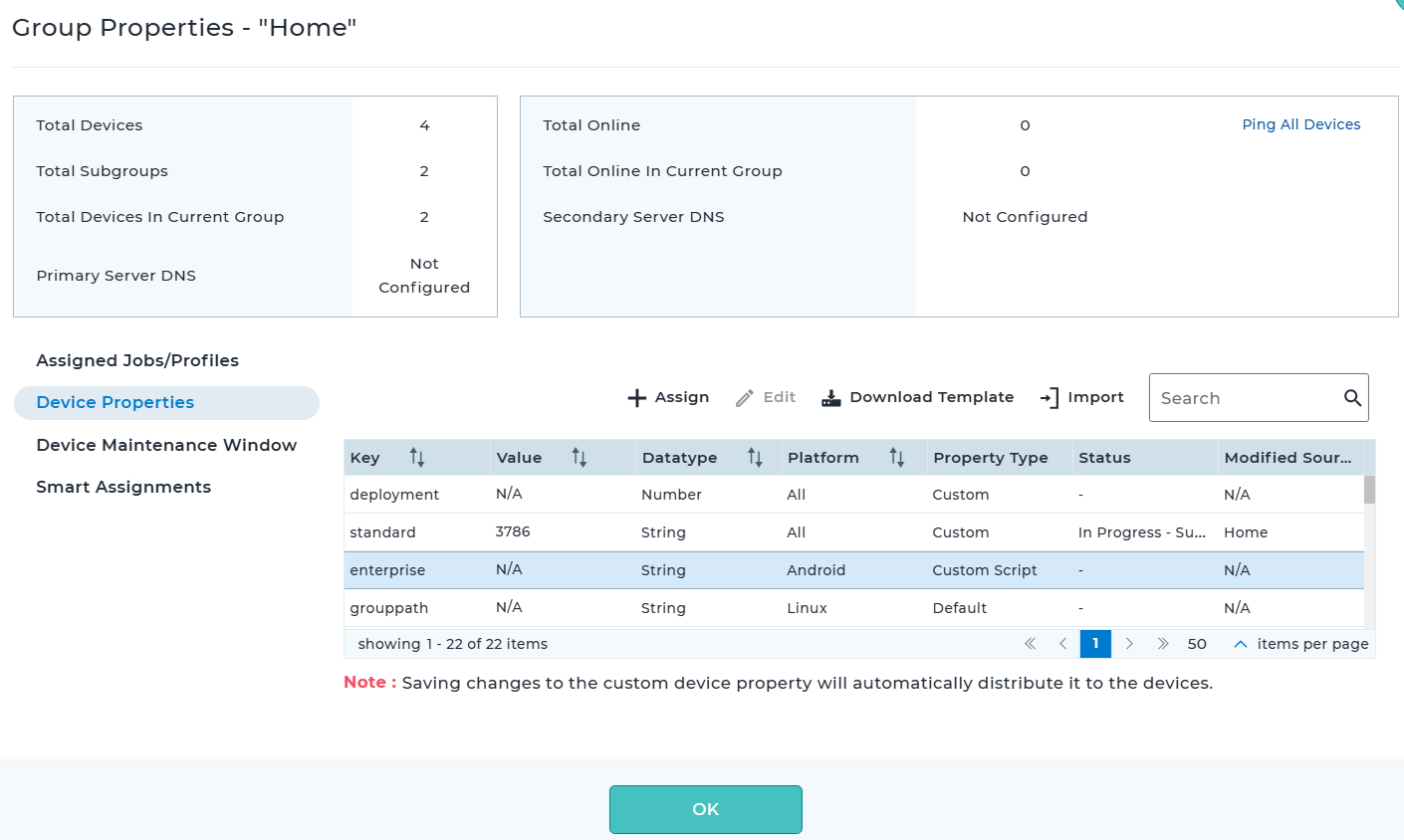Focus the Search input field
The width and height of the screenshot is (1404, 840).
pyautogui.click(x=1245, y=398)
